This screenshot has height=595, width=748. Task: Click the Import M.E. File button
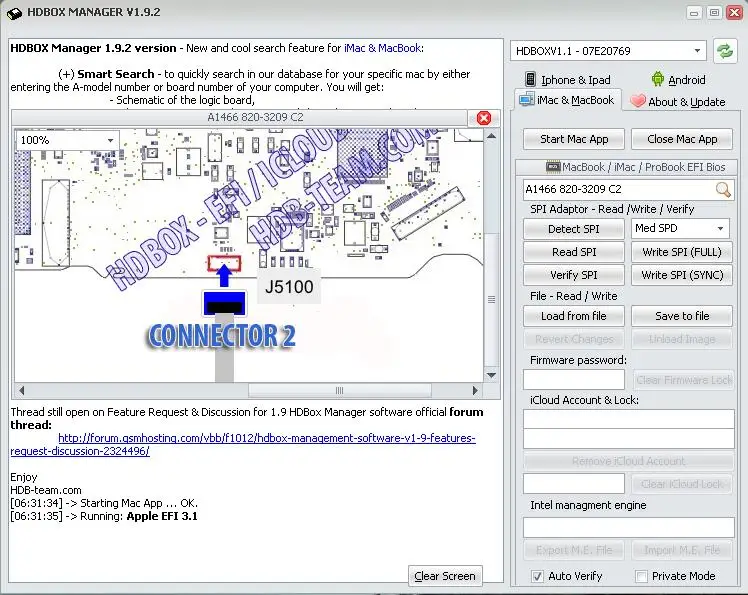[x=682, y=550]
